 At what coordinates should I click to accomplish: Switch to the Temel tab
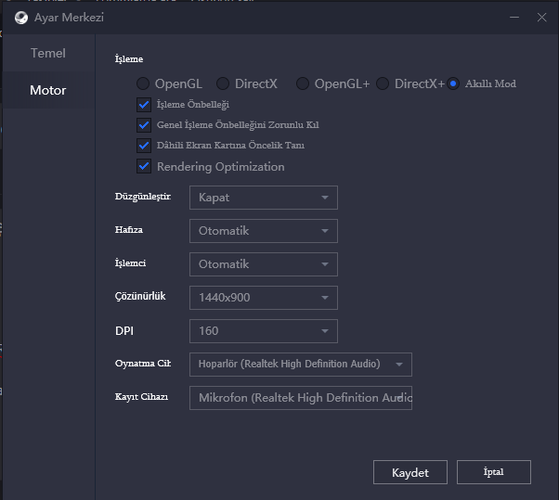[48, 53]
